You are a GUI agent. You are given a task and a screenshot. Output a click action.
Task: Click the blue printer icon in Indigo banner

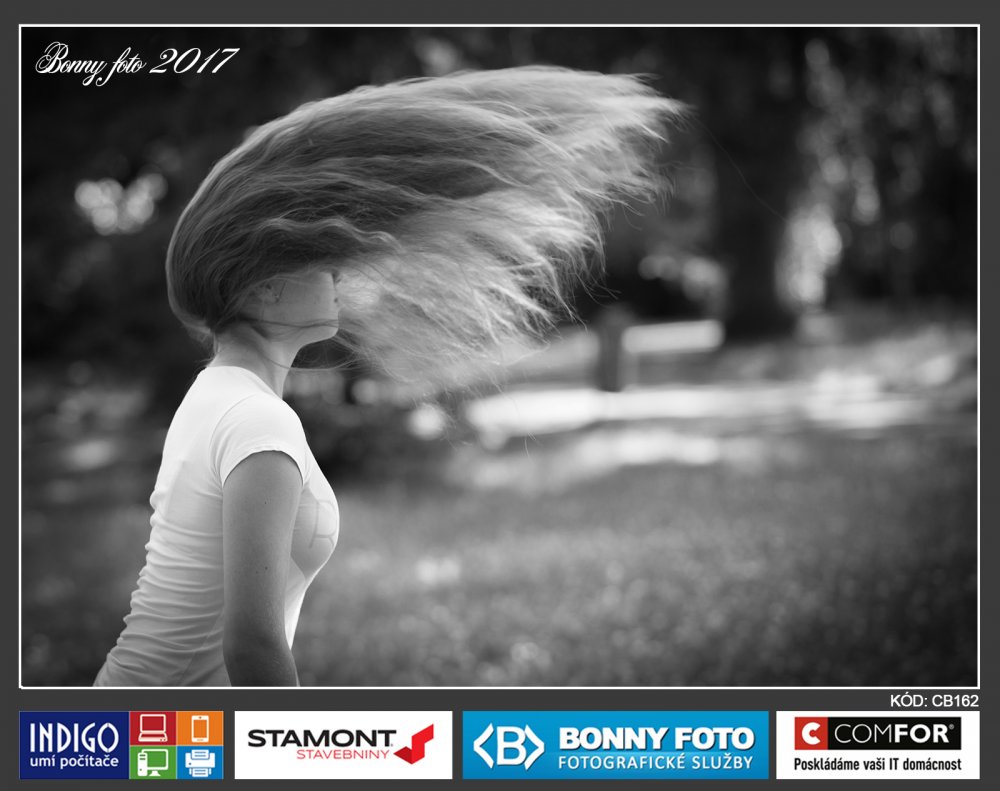200,762
